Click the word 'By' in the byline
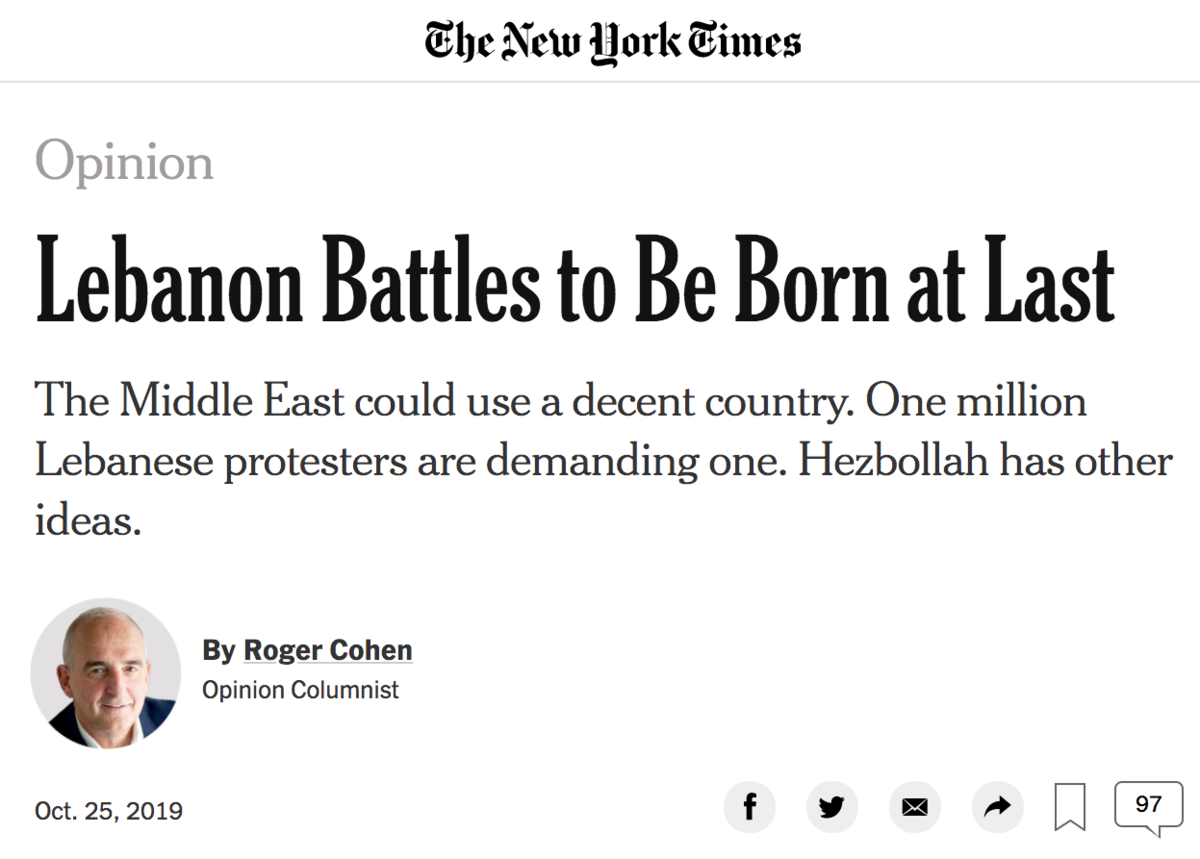The image size is (1200, 859). point(219,651)
